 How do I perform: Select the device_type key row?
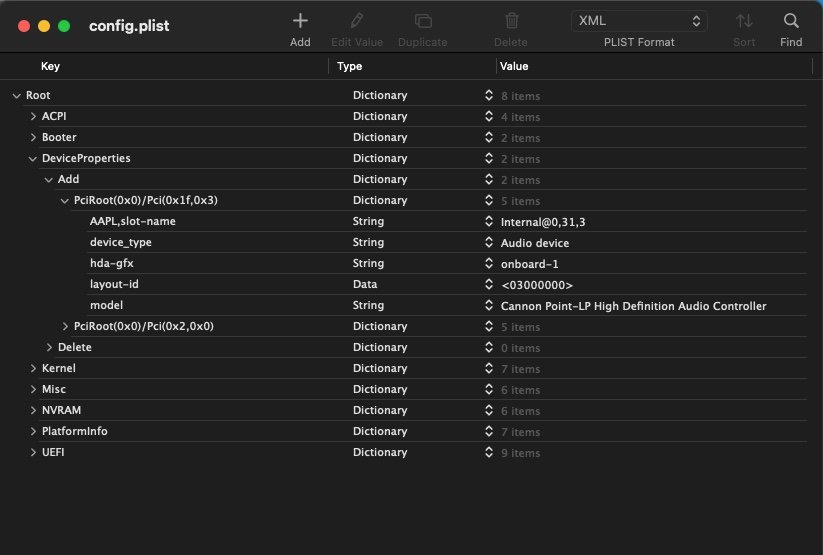[121, 243]
